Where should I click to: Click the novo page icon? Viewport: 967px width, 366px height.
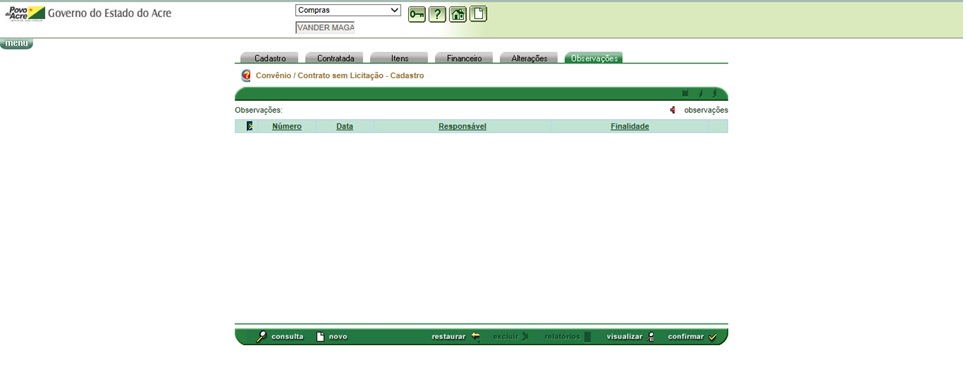[x=320, y=337]
